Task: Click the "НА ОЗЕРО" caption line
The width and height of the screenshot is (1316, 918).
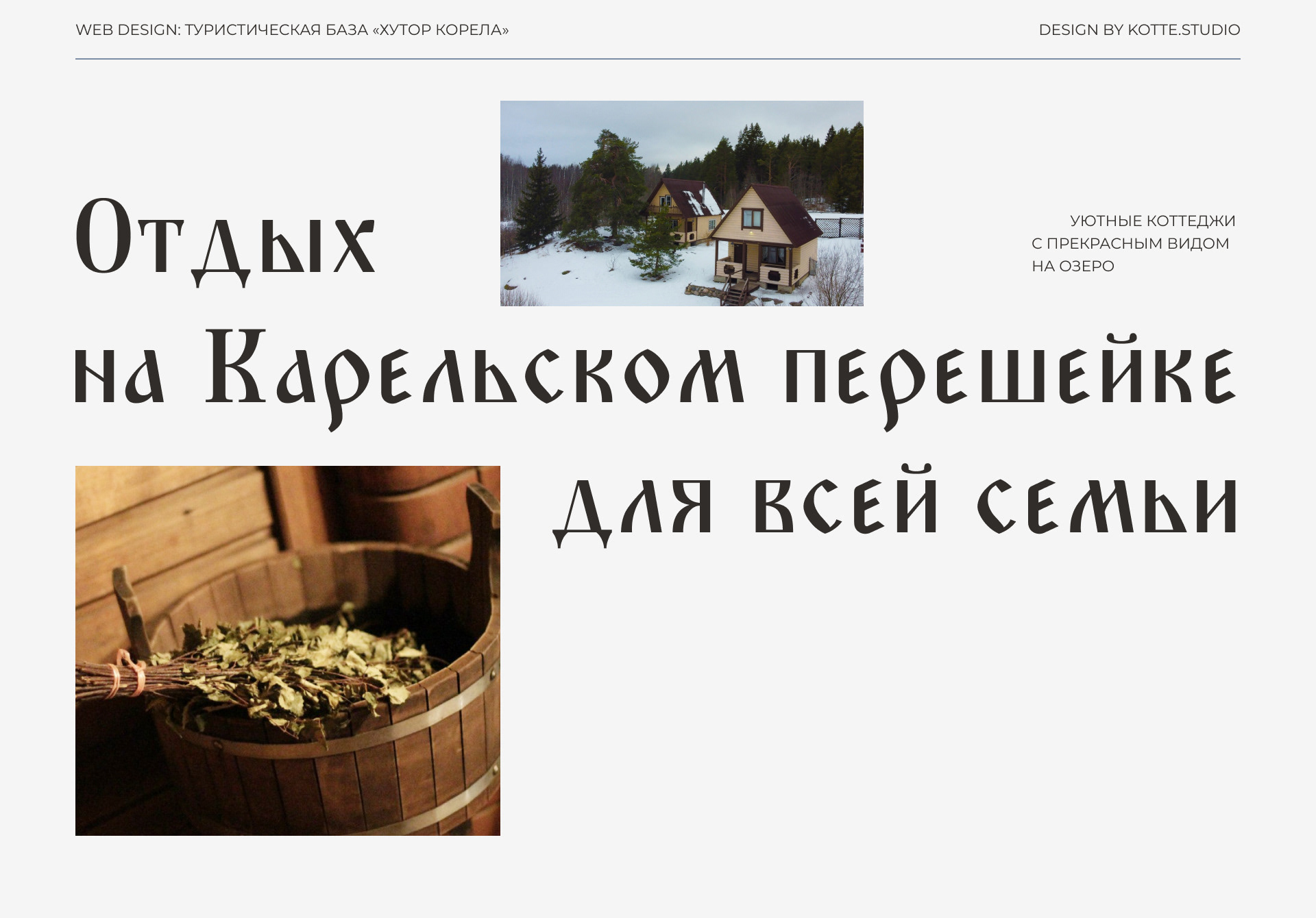Action: 1073,266
